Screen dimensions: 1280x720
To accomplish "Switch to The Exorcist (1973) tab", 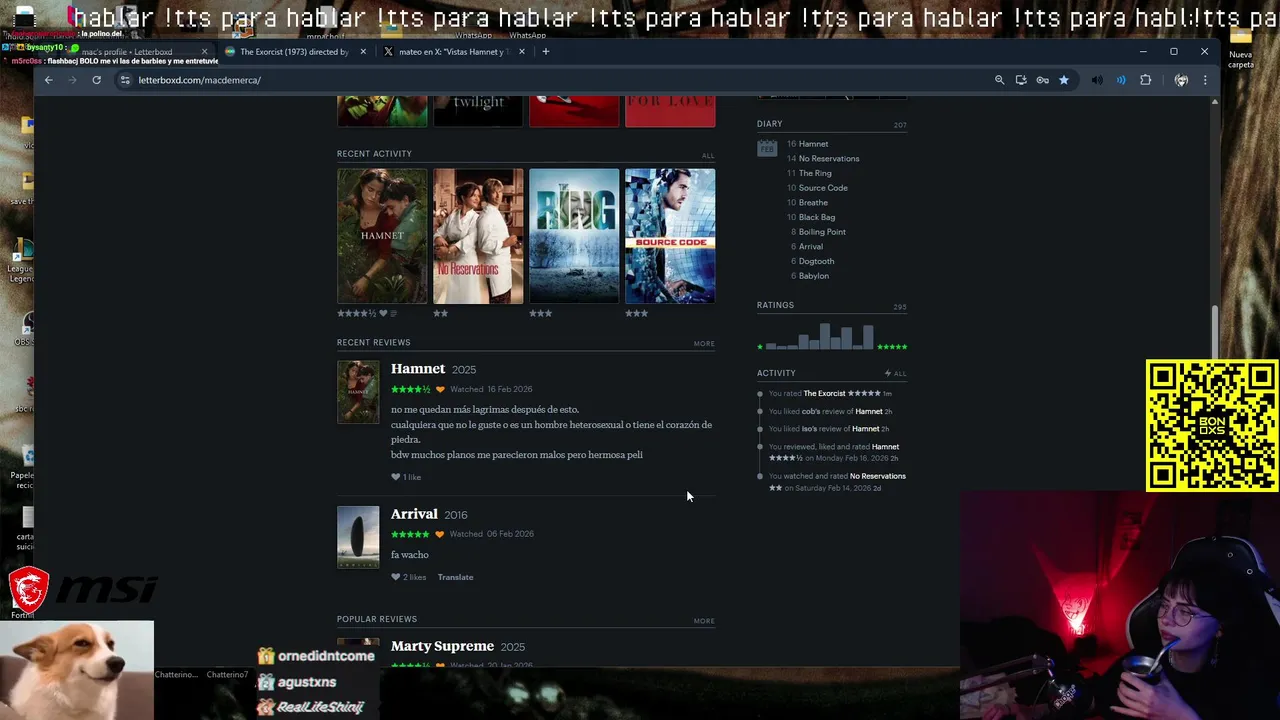I will click(293, 52).
